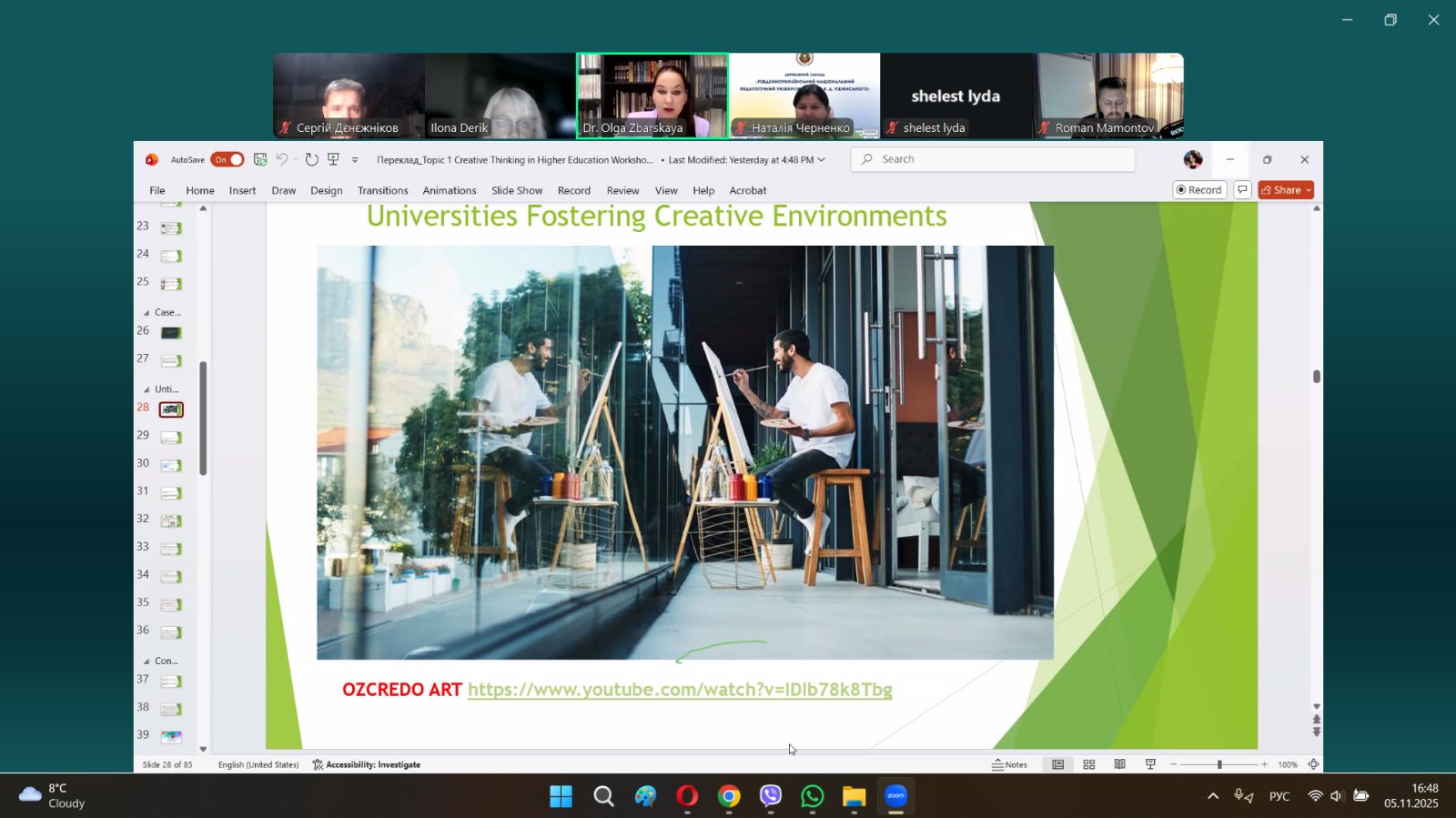Viewport: 1456px width, 818px height.
Task: Click the Undo arrow icon
Action: point(282,160)
